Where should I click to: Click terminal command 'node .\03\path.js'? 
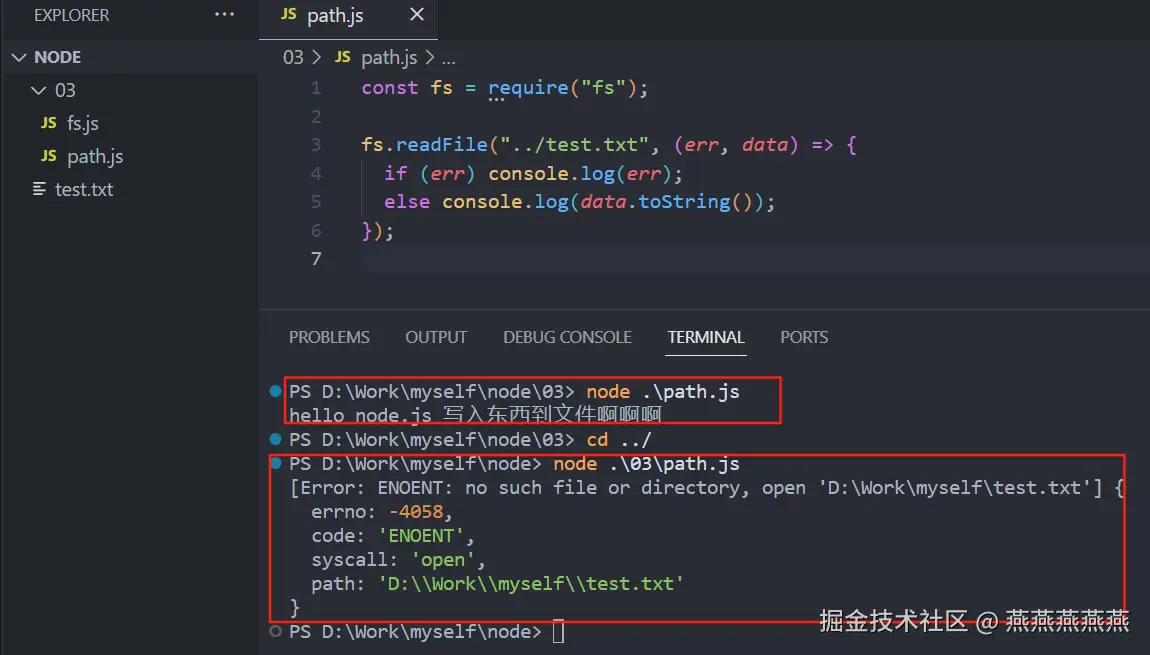pyautogui.click(x=646, y=464)
